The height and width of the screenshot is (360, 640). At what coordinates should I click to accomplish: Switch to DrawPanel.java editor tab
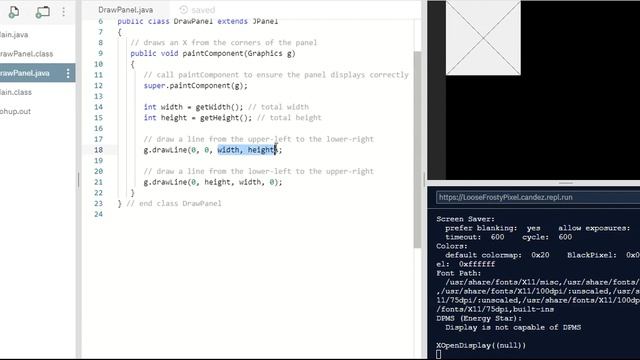tap(125, 10)
